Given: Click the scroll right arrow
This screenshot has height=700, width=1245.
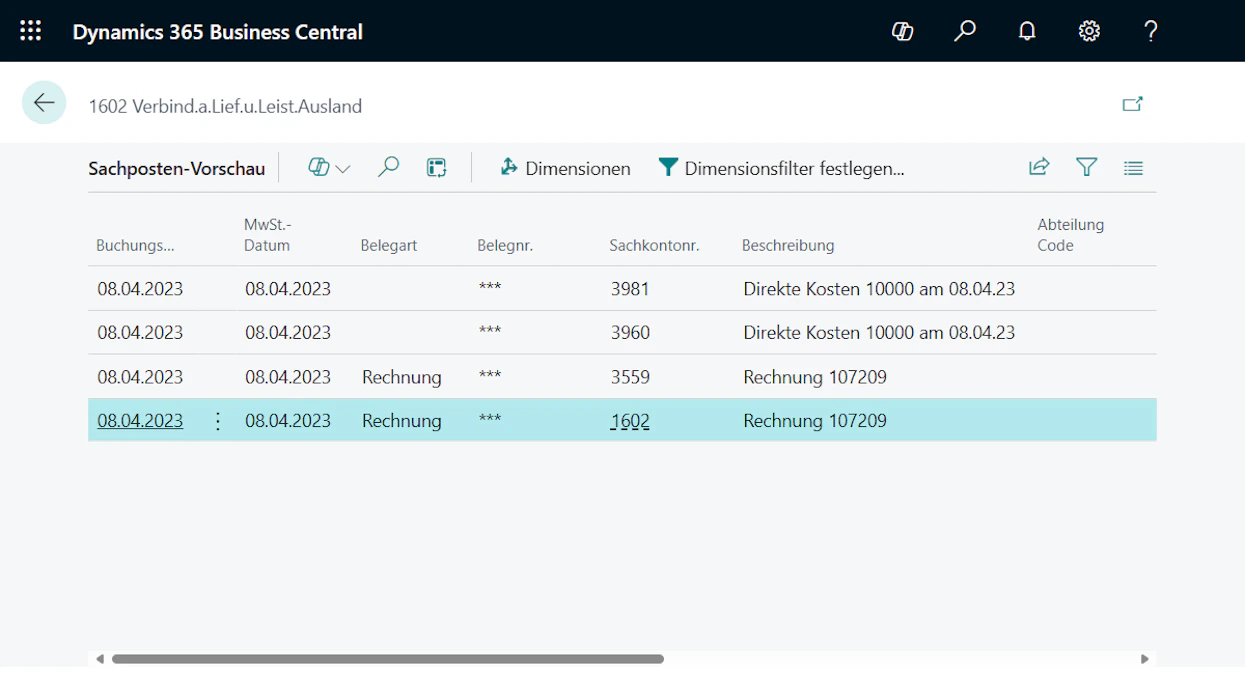Looking at the screenshot, I should [x=1145, y=659].
